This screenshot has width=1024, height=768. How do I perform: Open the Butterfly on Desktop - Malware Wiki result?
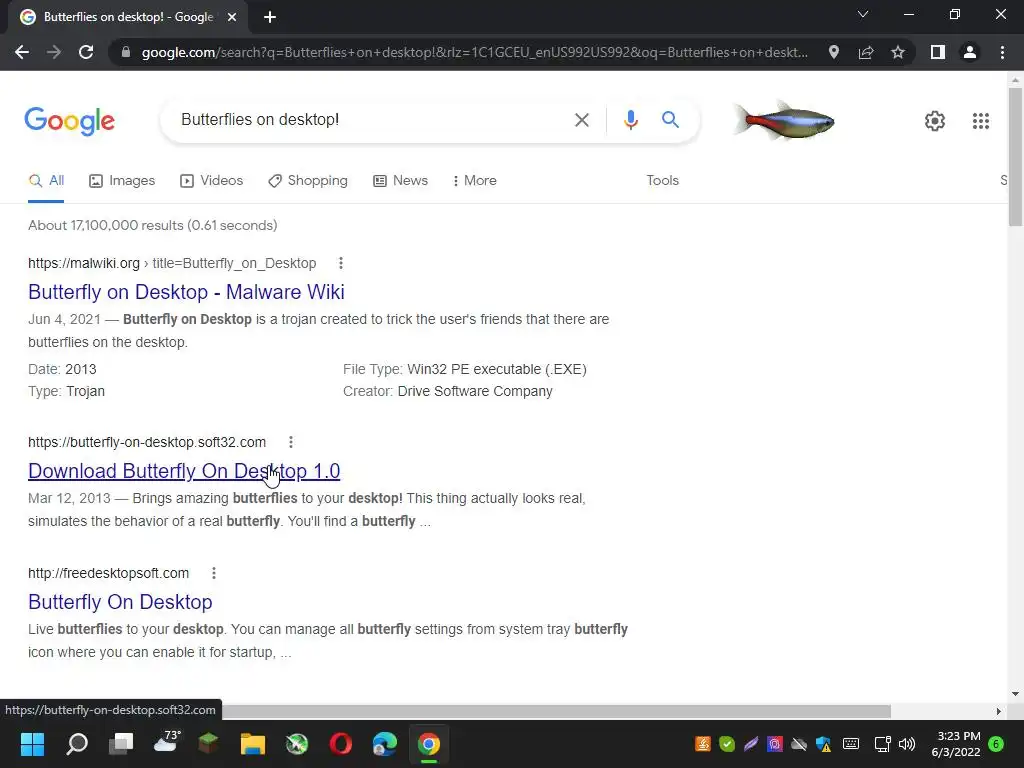click(x=186, y=292)
